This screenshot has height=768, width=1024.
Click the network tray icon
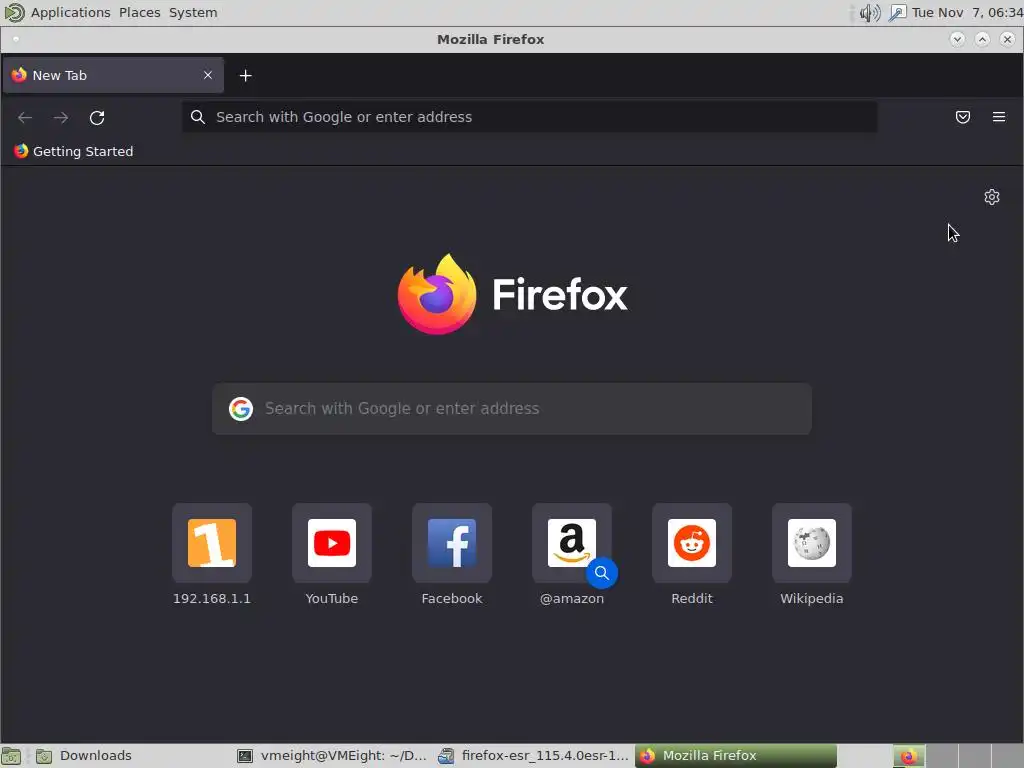pyautogui.click(x=897, y=12)
